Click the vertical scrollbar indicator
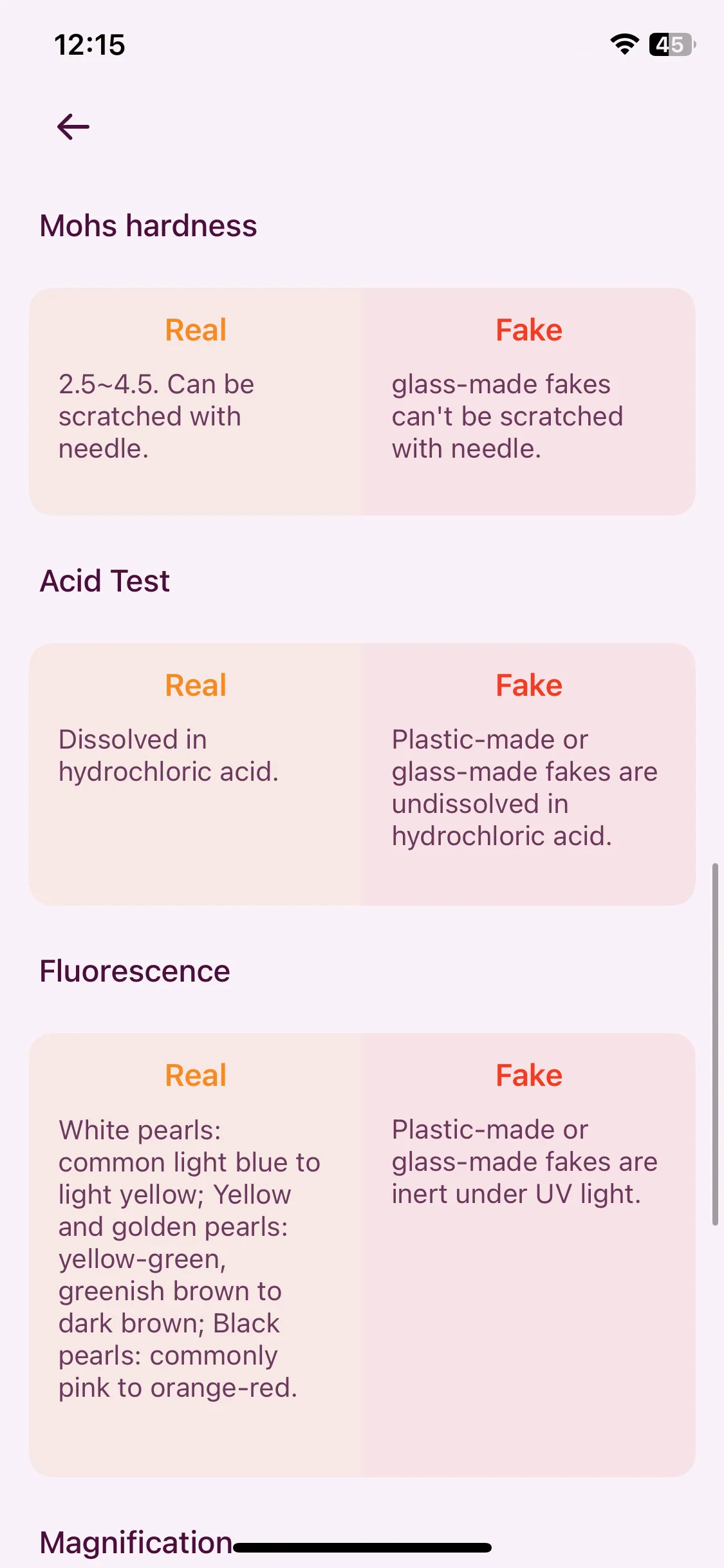This screenshot has height=1568, width=724. (715, 1044)
